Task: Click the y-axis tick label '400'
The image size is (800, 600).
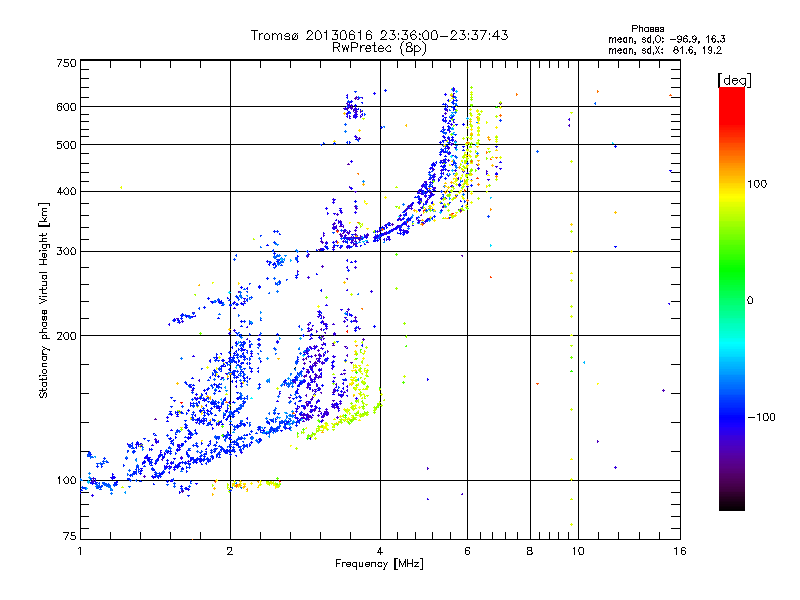Action: (x=66, y=192)
